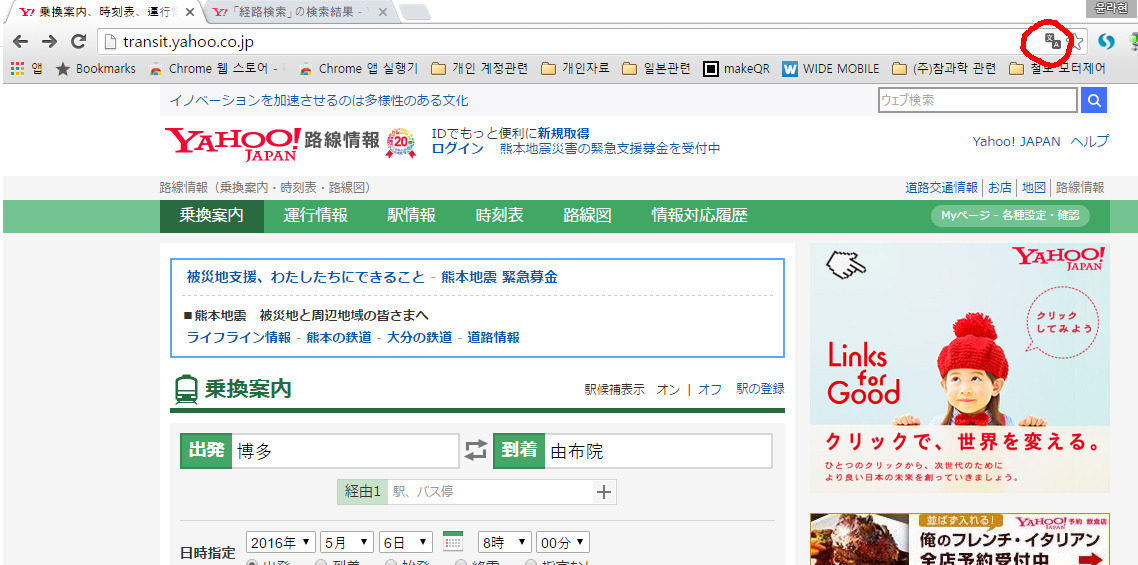Click the blue web search magnifier button
Image resolution: width=1138 pixels, height=565 pixels.
pos(1094,100)
